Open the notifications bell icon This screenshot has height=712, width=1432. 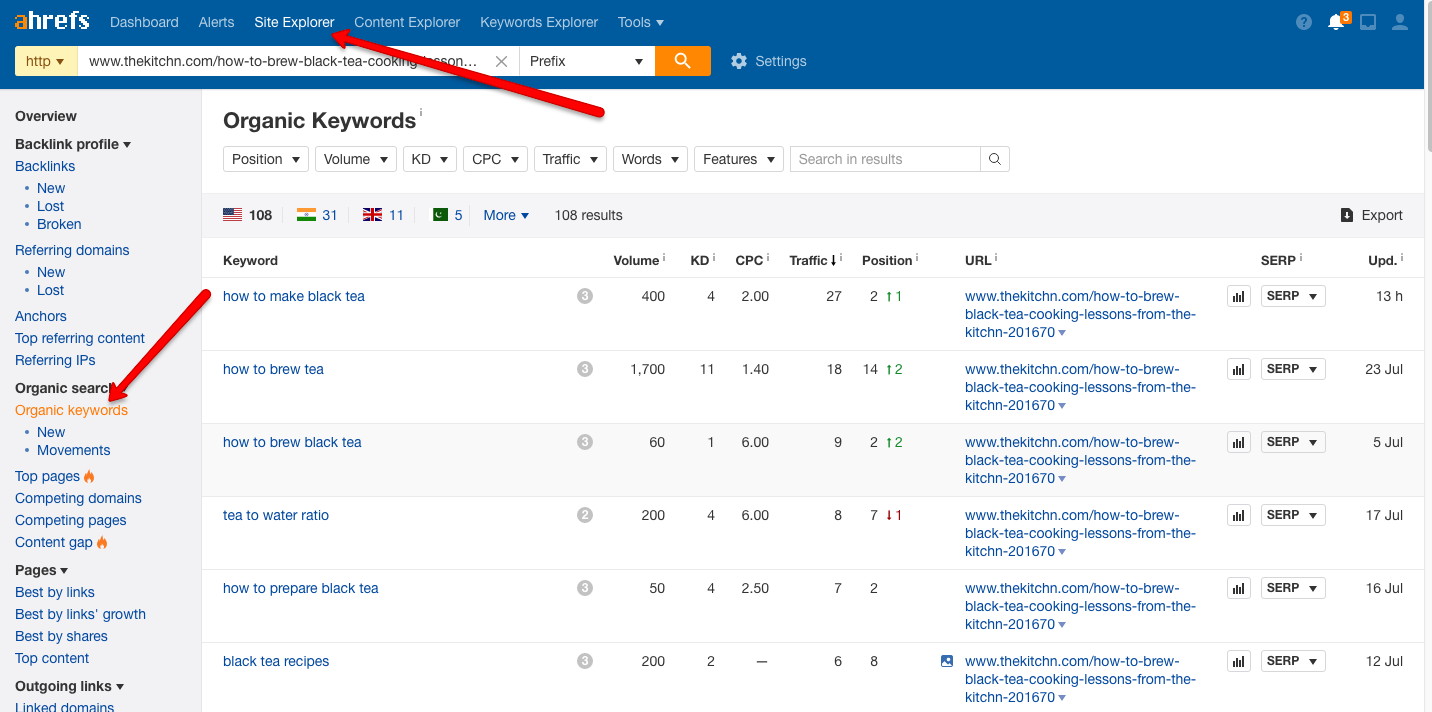(1336, 22)
